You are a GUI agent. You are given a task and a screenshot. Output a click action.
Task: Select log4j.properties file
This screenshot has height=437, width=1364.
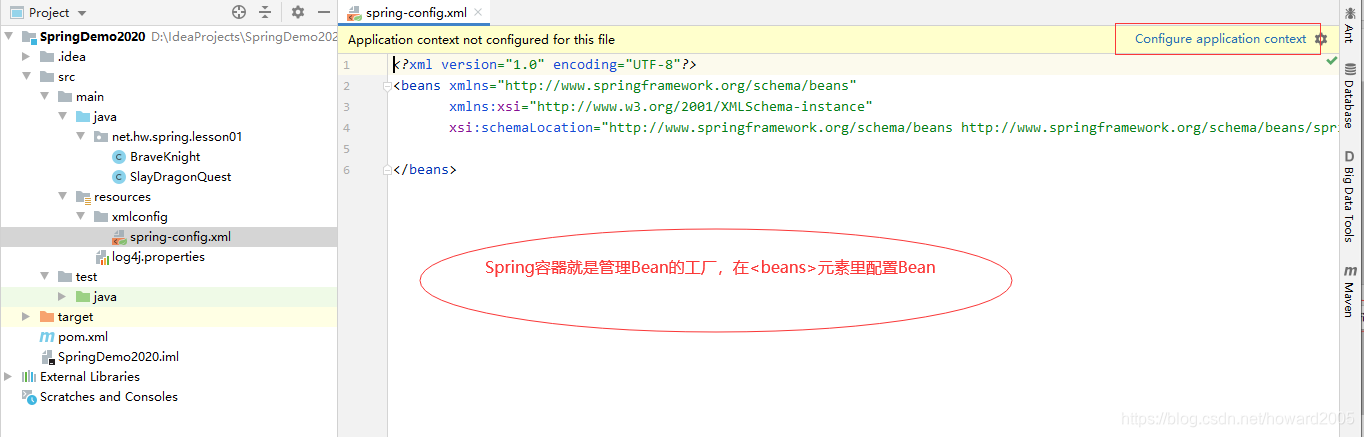coord(158,257)
